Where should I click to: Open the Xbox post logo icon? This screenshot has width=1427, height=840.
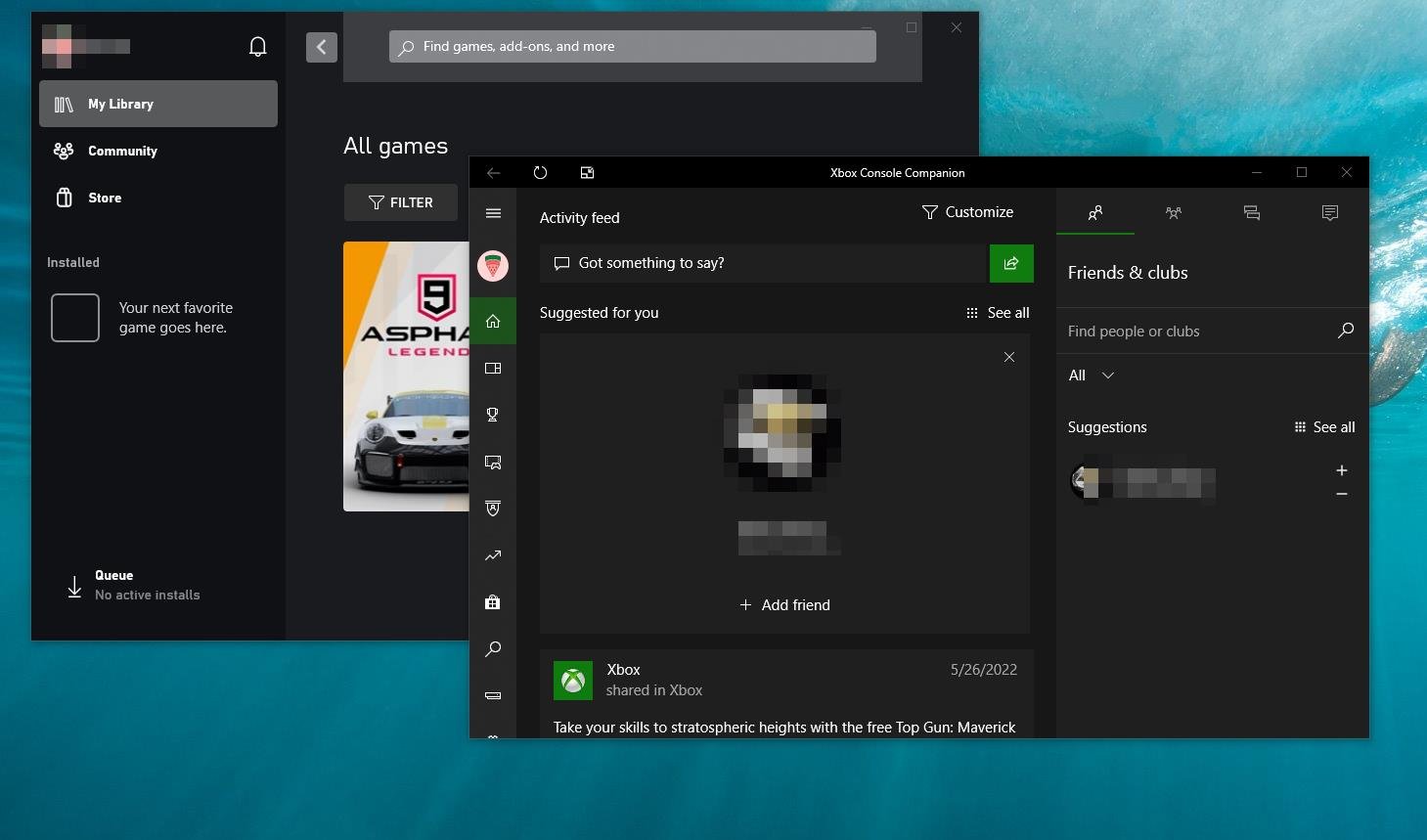pyautogui.click(x=573, y=681)
